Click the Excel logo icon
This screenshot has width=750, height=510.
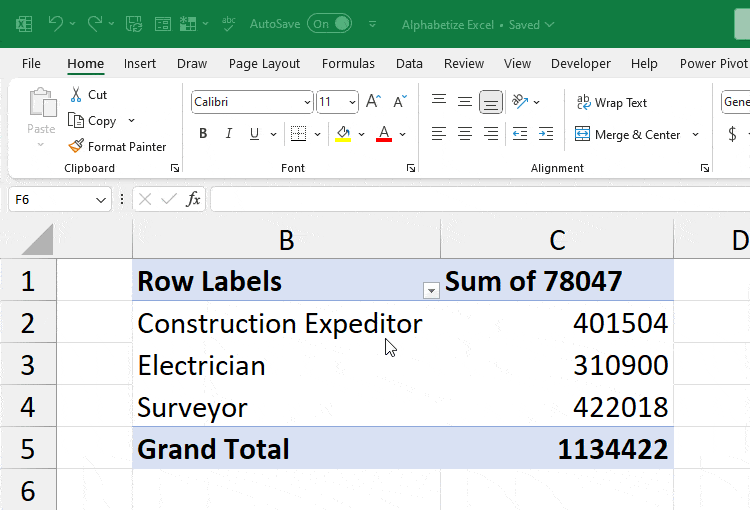pyautogui.click(x=24, y=24)
